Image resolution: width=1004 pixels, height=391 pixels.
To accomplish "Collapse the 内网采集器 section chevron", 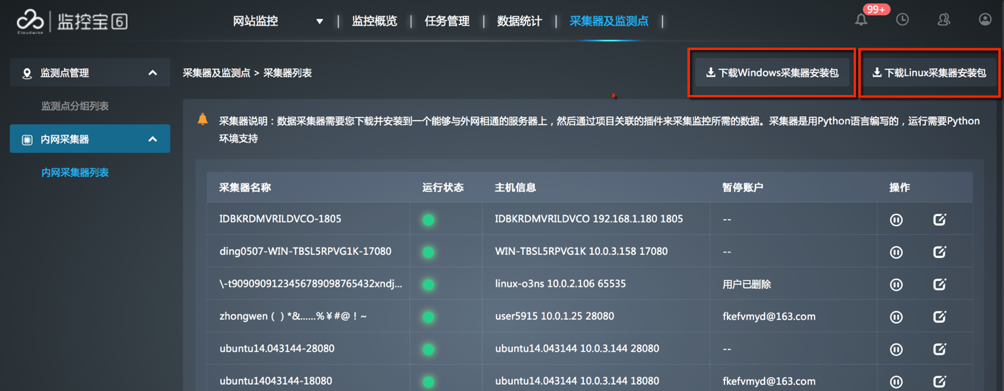I will [x=152, y=139].
